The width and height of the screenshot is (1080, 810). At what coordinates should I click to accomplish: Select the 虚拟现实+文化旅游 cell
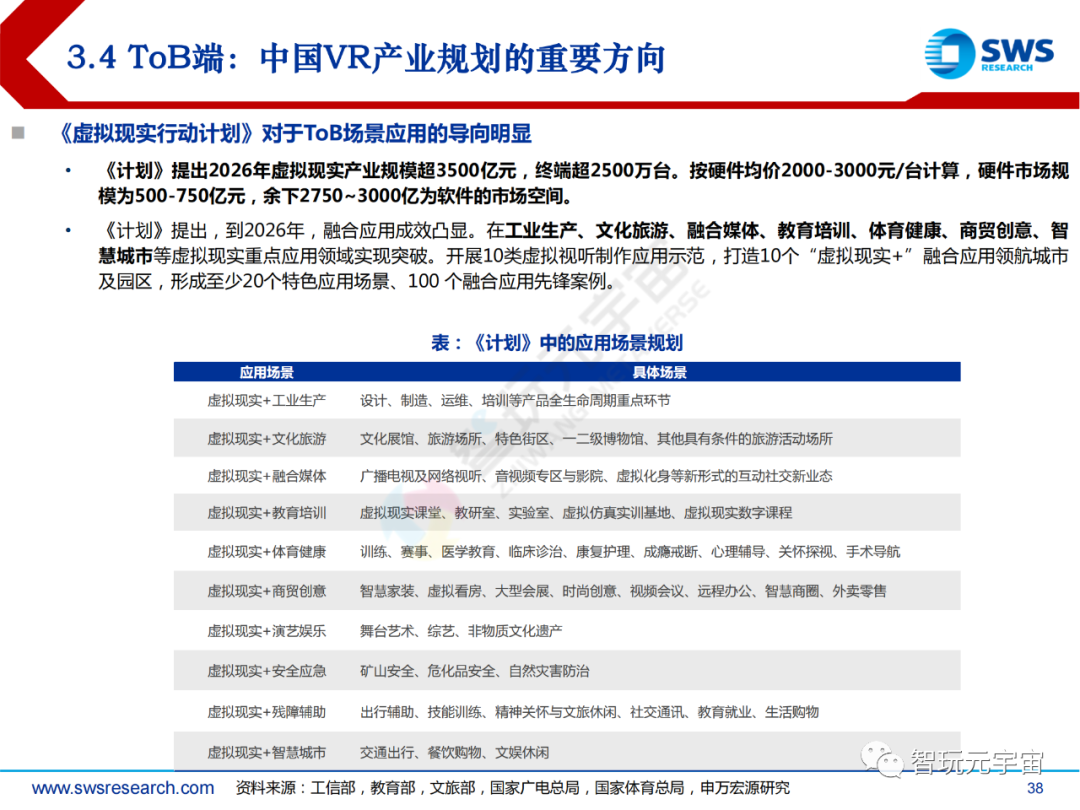(x=267, y=439)
